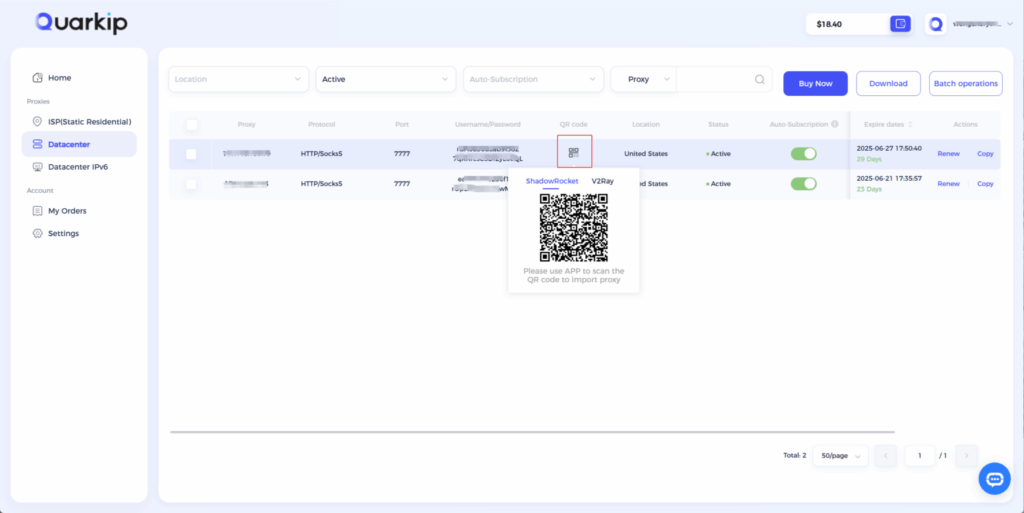Screen dimensions: 1024x513
Task: Click the second row Active status
Action: (x=718, y=184)
